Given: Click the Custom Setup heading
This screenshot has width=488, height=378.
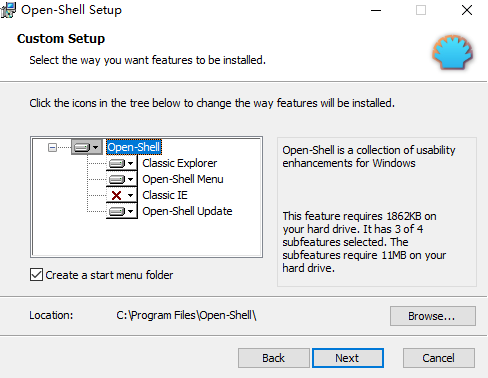Looking at the screenshot, I should [61, 39].
